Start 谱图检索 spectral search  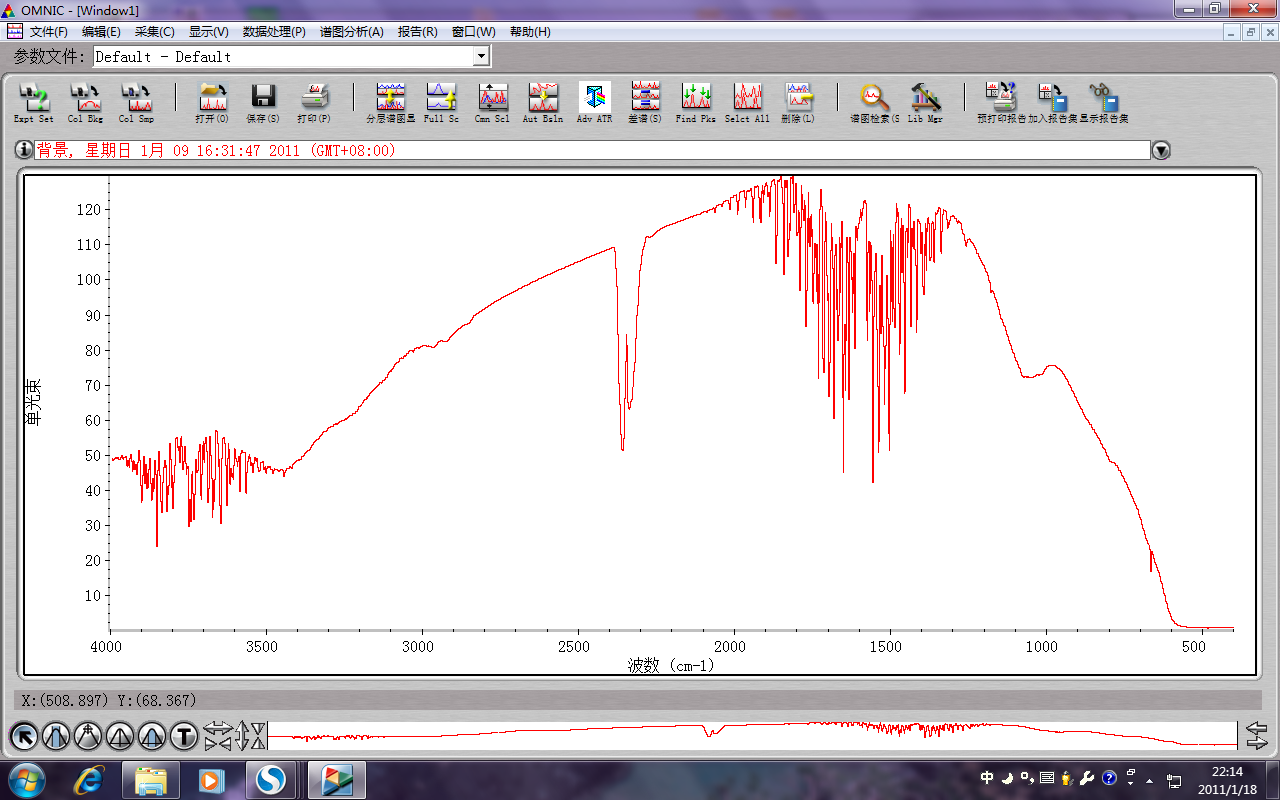875,103
